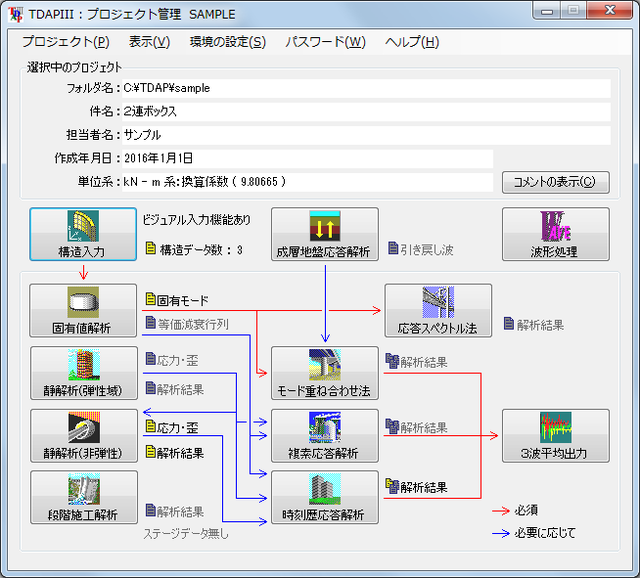Open the 表示(V) menu

click(149, 42)
